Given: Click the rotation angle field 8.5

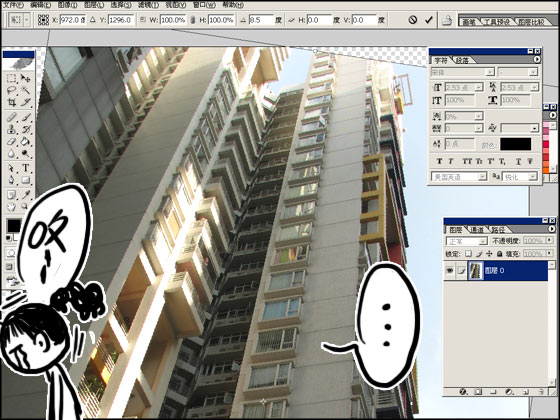Looking at the screenshot, I should click(260, 20).
